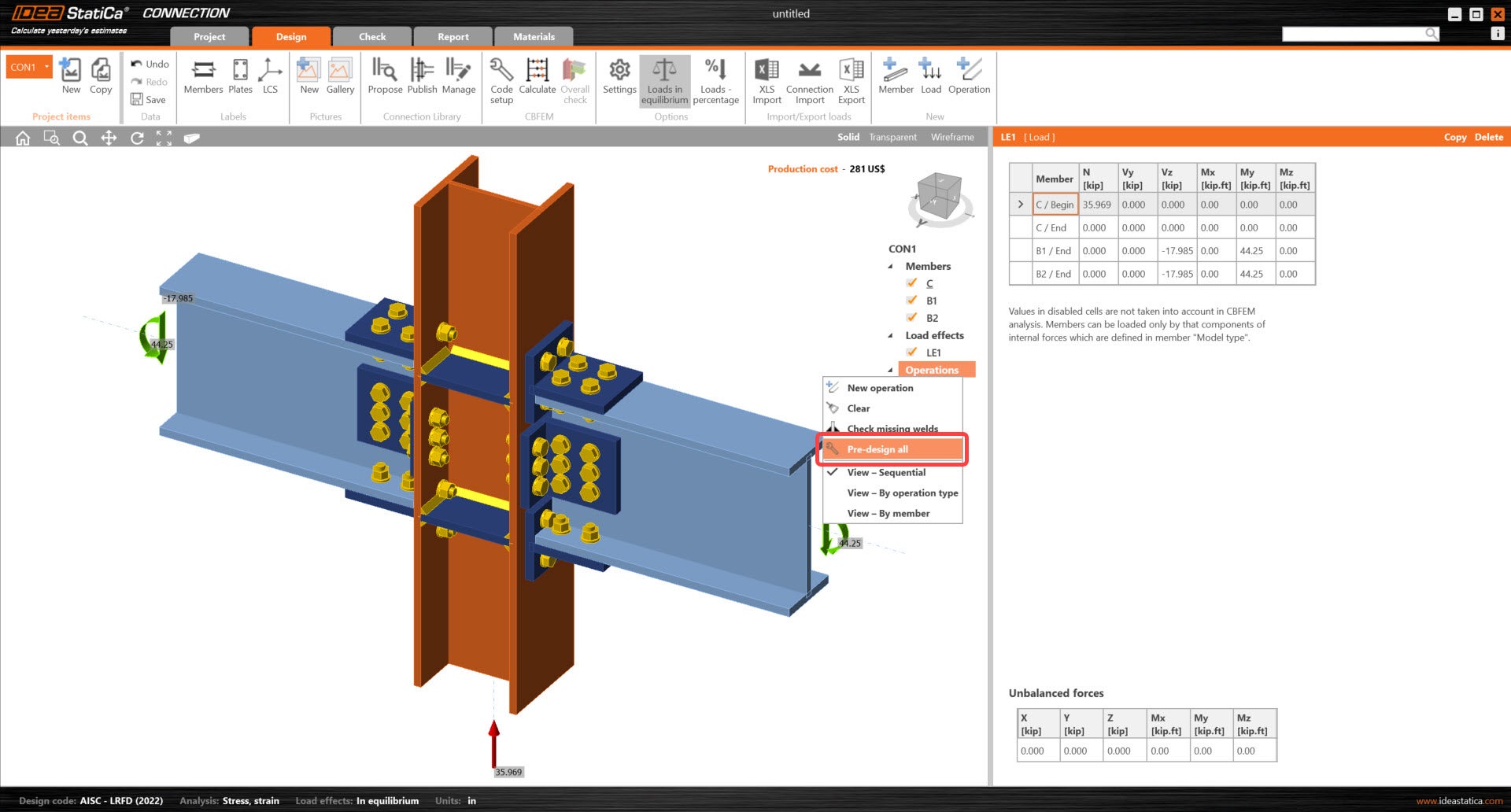This screenshot has height=812, width=1511.
Task: Click the Calculate icon in CBFEM group
Action: [x=537, y=76]
